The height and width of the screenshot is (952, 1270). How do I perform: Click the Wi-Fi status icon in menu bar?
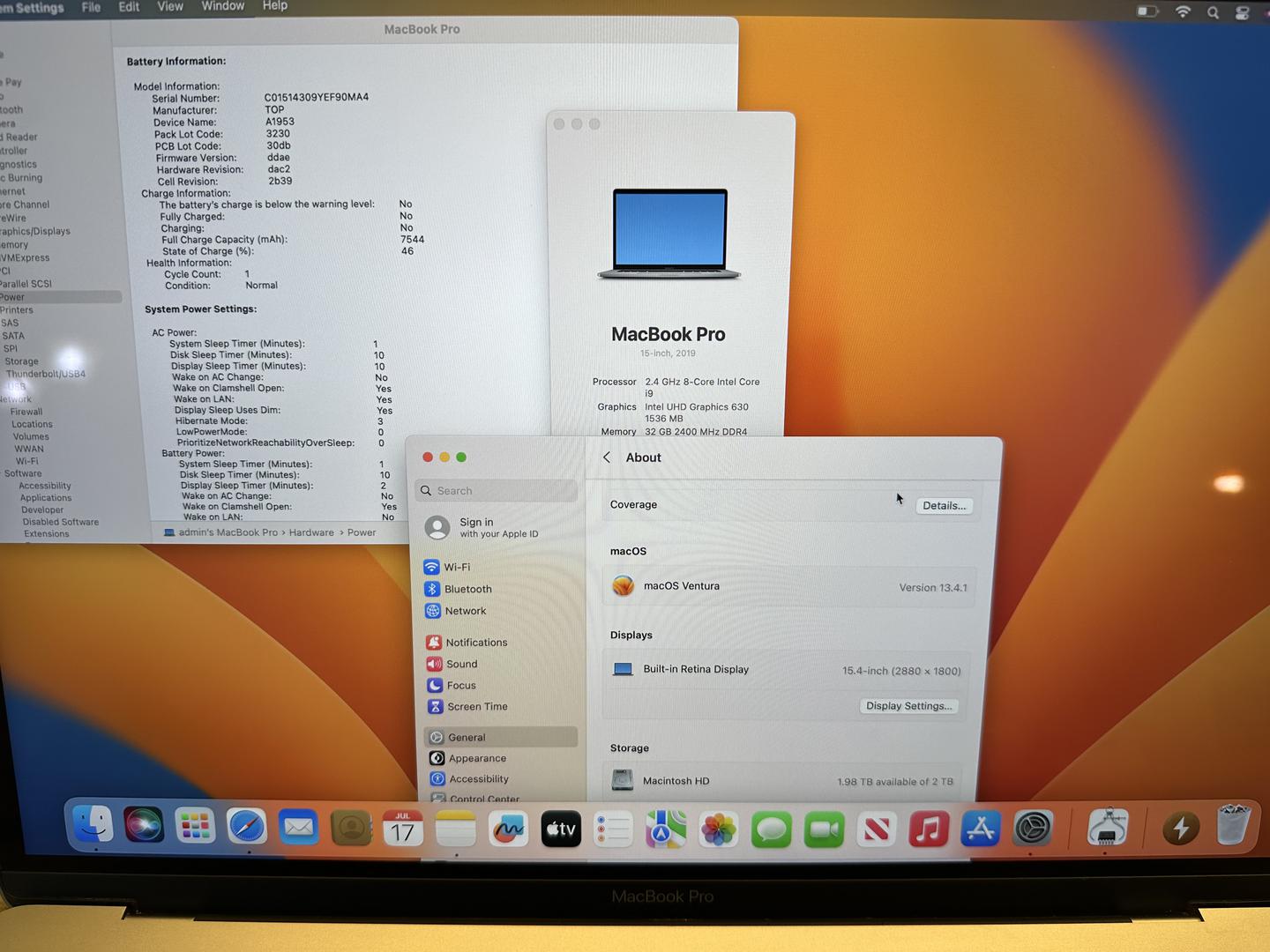[x=1183, y=11]
